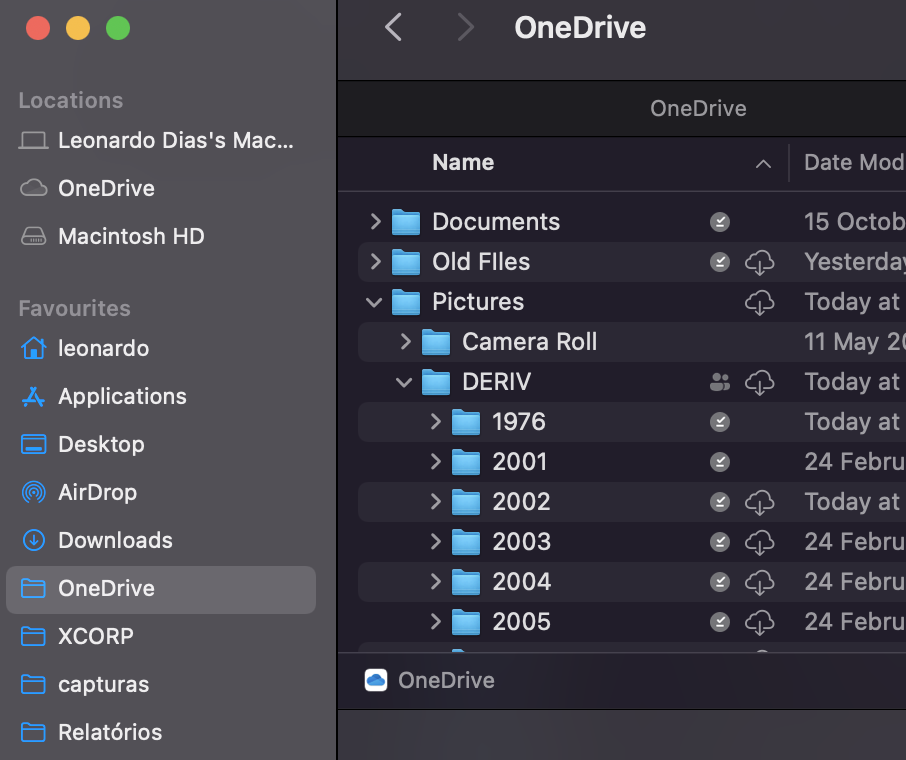Go back with the left arrow button

[394, 28]
